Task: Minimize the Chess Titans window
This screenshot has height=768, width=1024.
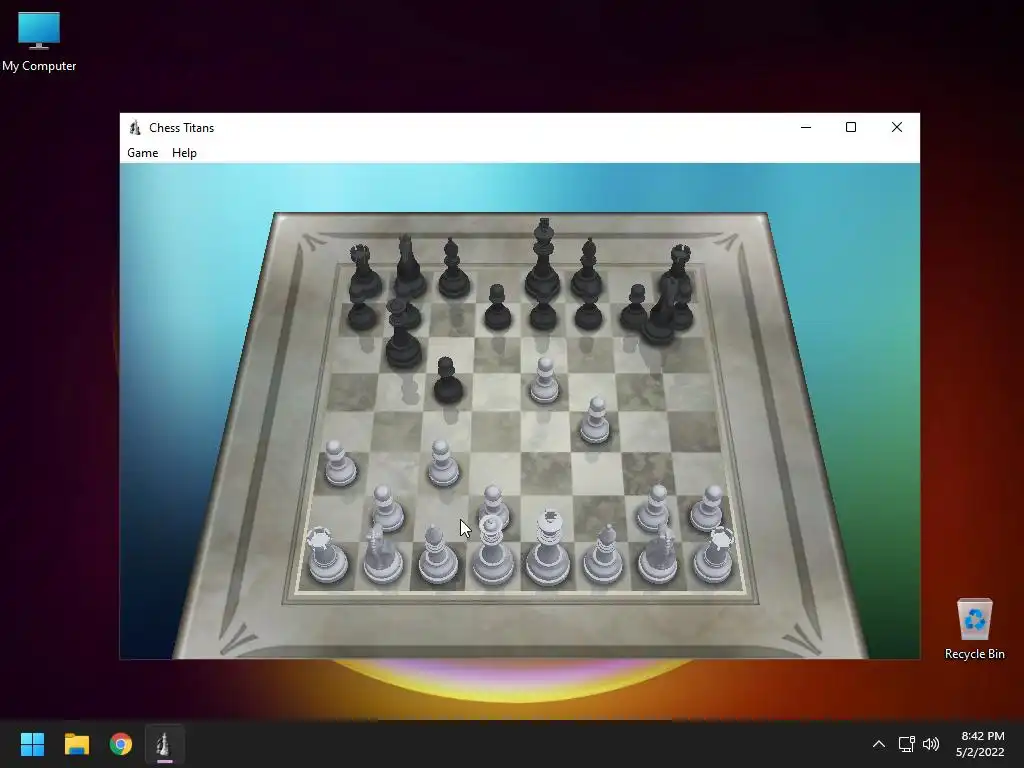Action: pos(806,127)
